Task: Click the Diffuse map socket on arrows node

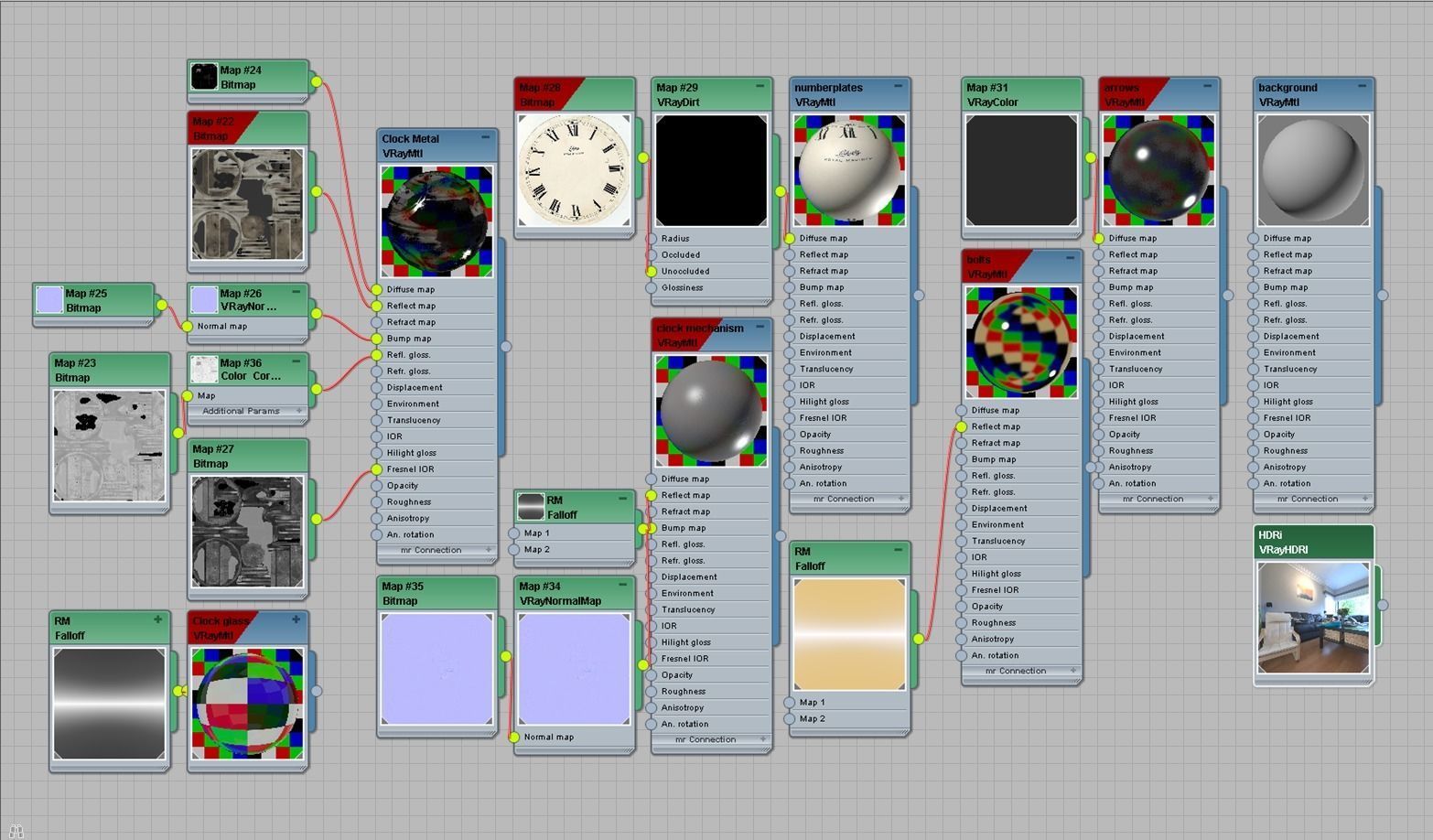Action: point(1099,239)
